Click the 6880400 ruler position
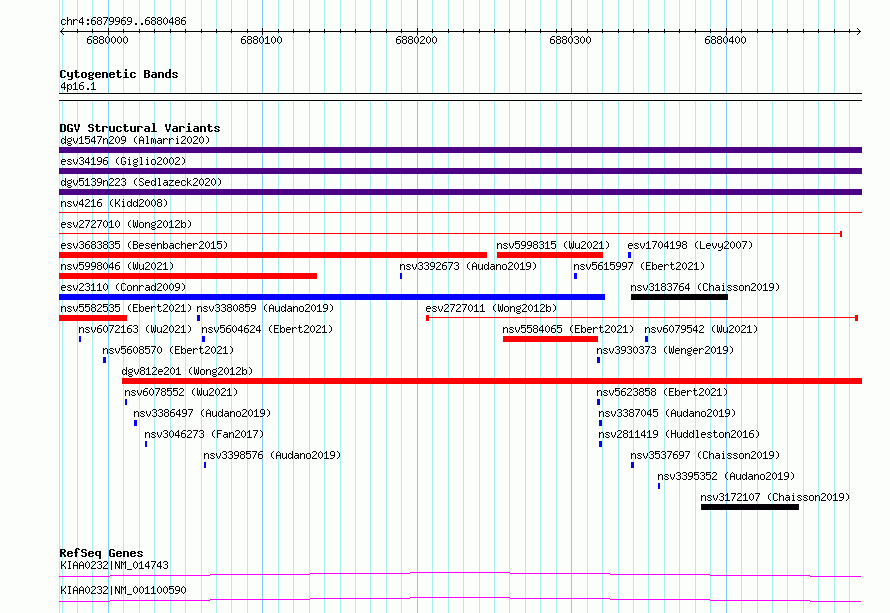Image resolution: width=890 pixels, height=613 pixels. point(725,40)
